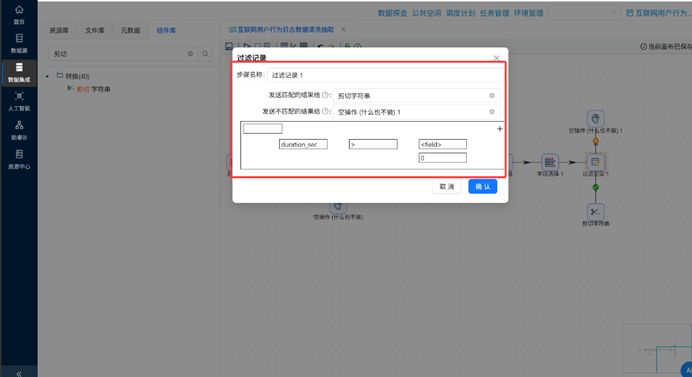Open 公共空间 in top menu
The width and height of the screenshot is (692, 377).
426,13
